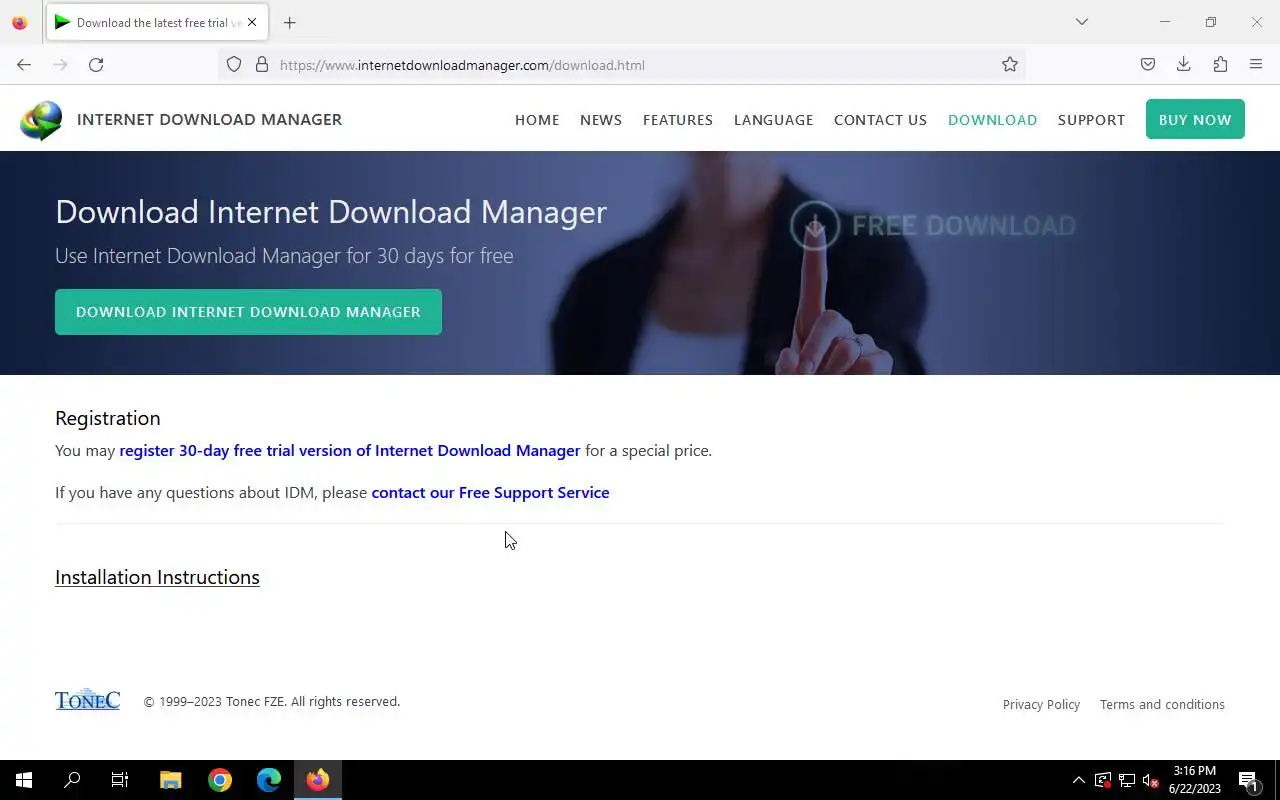This screenshot has height=800, width=1280.
Task: Open the Firefox application menu
Action: (x=1256, y=65)
